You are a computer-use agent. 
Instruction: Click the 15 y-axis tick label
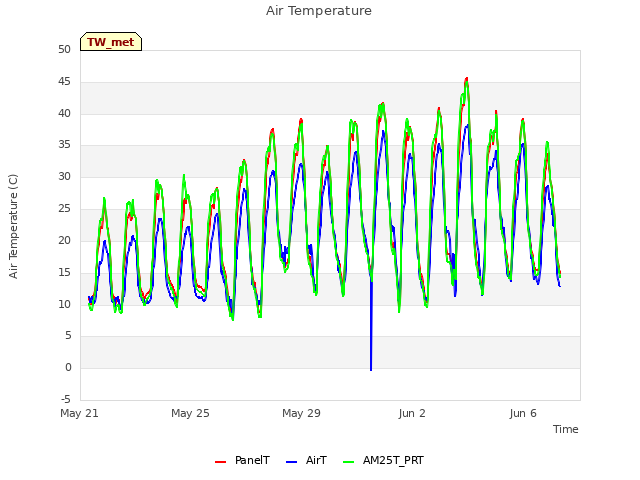64,272
